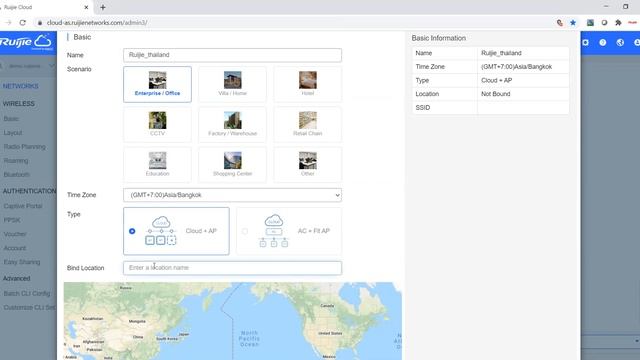The height and width of the screenshot is (360, 640).
Task: Focus the Bind Location field
Action: click(x=232, y=268)
